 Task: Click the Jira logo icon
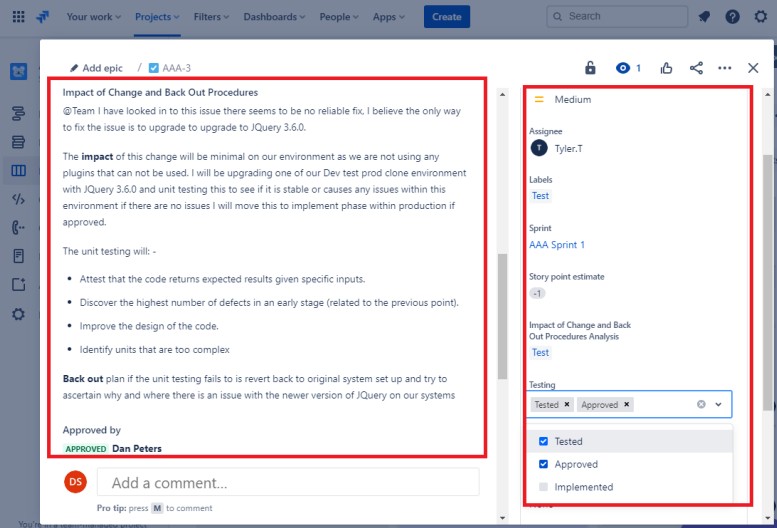click(x=43, y=16)
